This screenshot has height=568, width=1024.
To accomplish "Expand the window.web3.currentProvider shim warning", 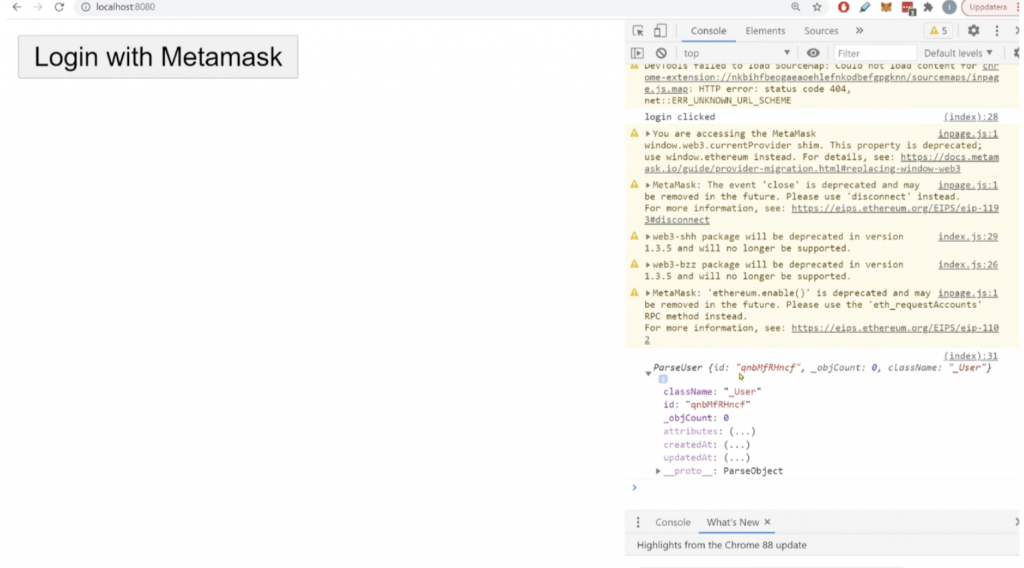I will point(648,134).
